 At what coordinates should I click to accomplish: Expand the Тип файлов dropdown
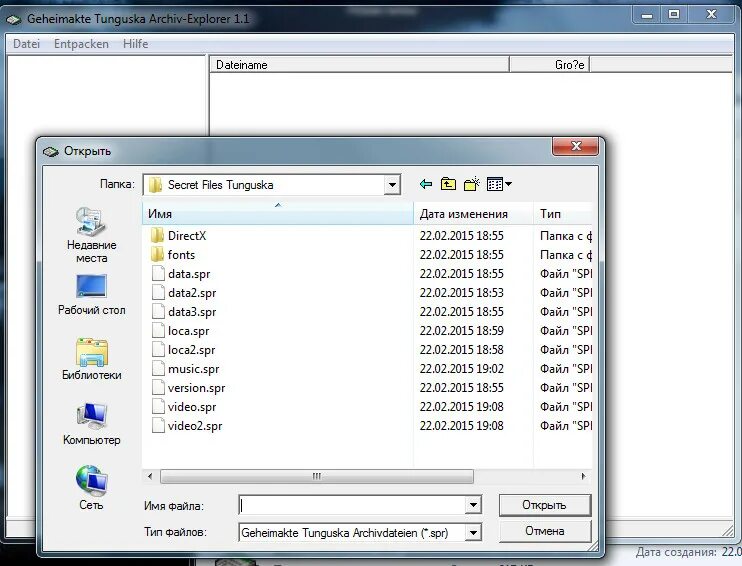[473, 533]
